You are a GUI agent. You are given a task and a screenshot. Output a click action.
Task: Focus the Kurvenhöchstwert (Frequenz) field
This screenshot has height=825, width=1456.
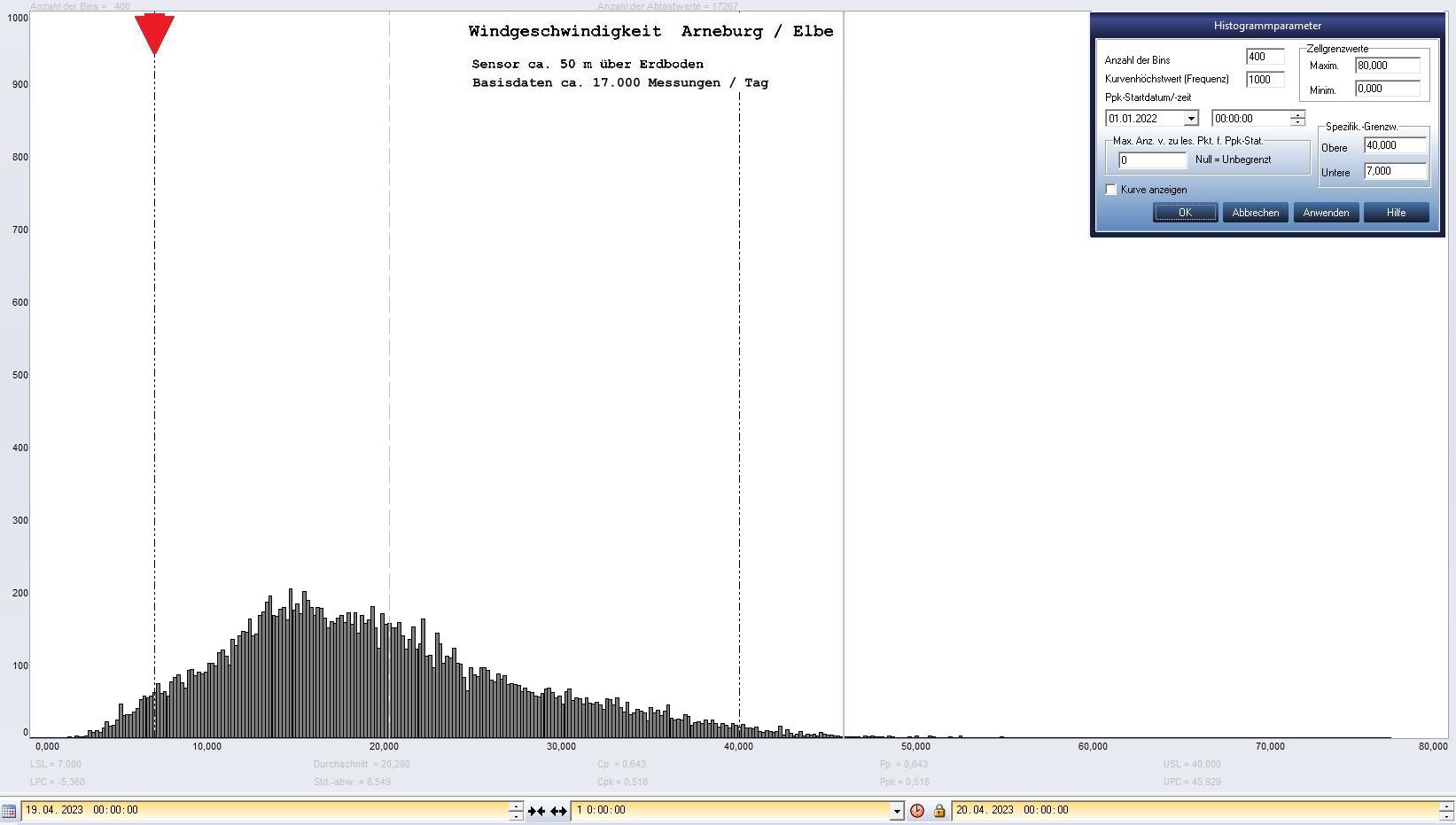[1265, 80]
